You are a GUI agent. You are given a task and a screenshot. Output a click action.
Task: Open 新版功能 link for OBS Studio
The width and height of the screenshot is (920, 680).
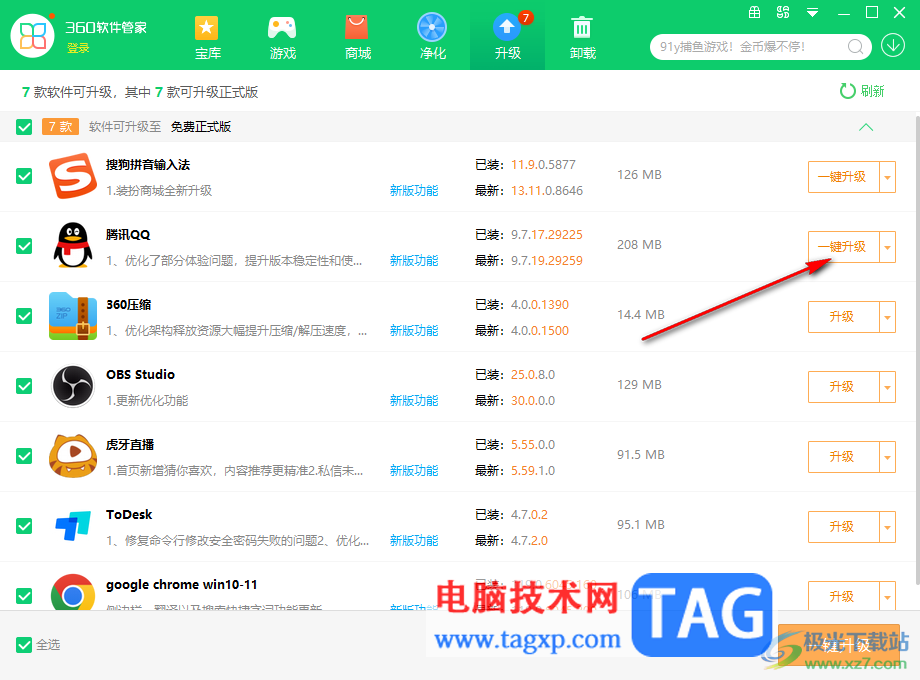414,401
